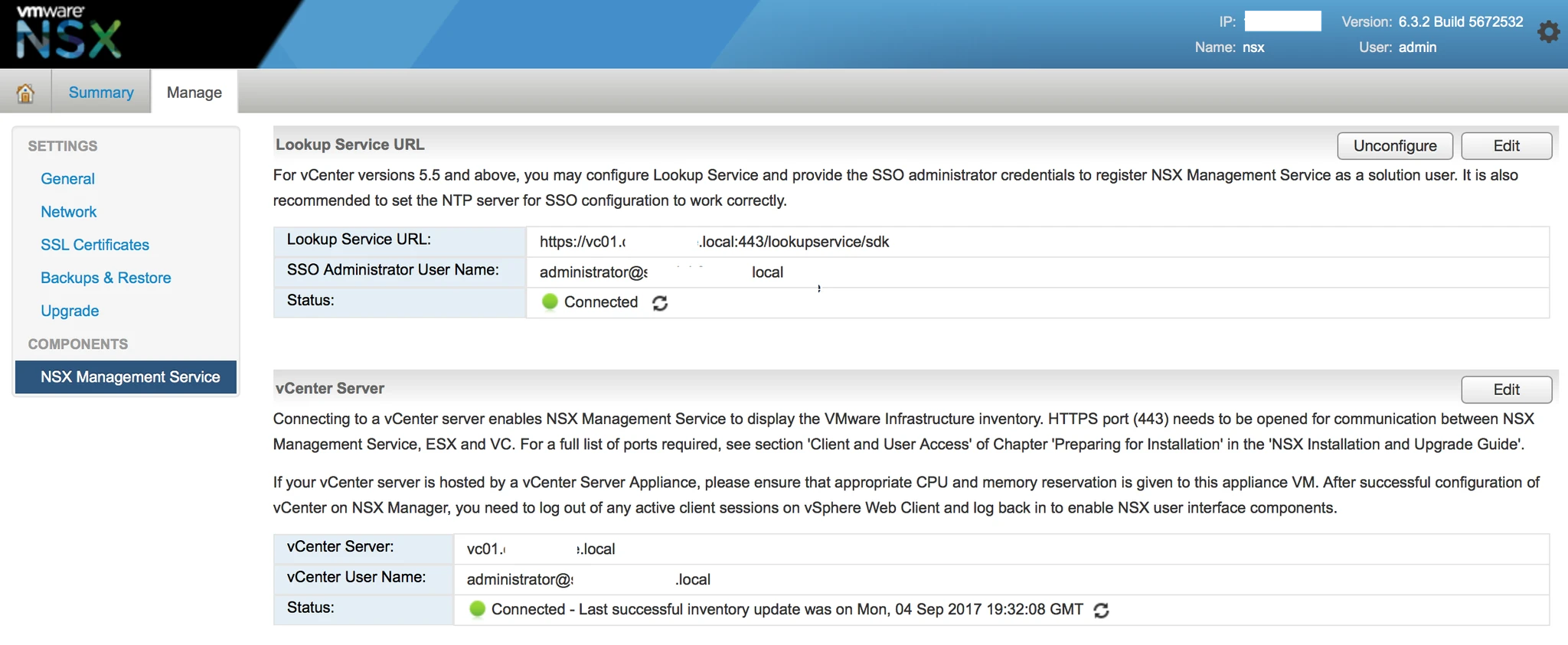The height and width of the screenshot is (645, 1568).
Task: Open Backups & Restore settings
Action: [x=106, y=278]
